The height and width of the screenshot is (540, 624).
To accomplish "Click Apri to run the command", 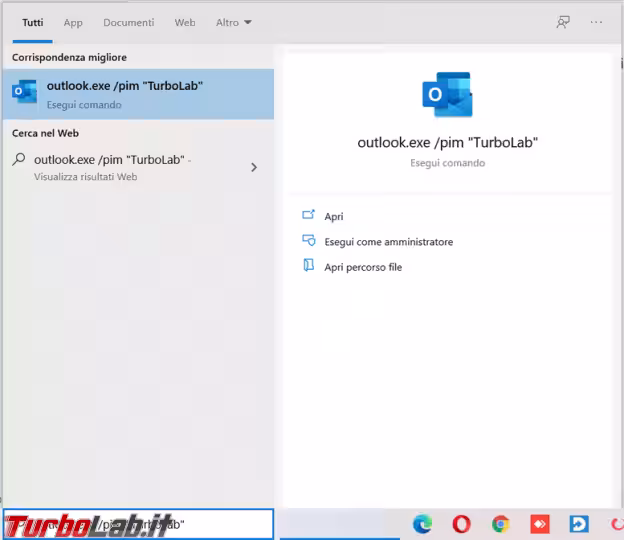I will click(333, 216).
